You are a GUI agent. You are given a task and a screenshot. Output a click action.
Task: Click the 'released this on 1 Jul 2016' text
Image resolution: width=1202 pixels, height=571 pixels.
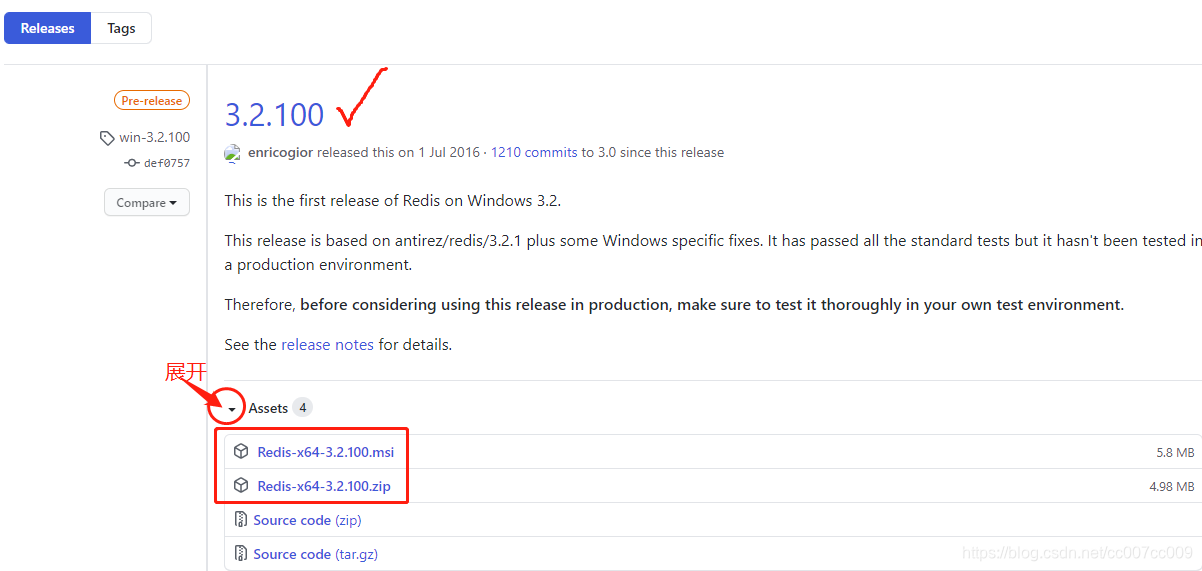[398, 152]
